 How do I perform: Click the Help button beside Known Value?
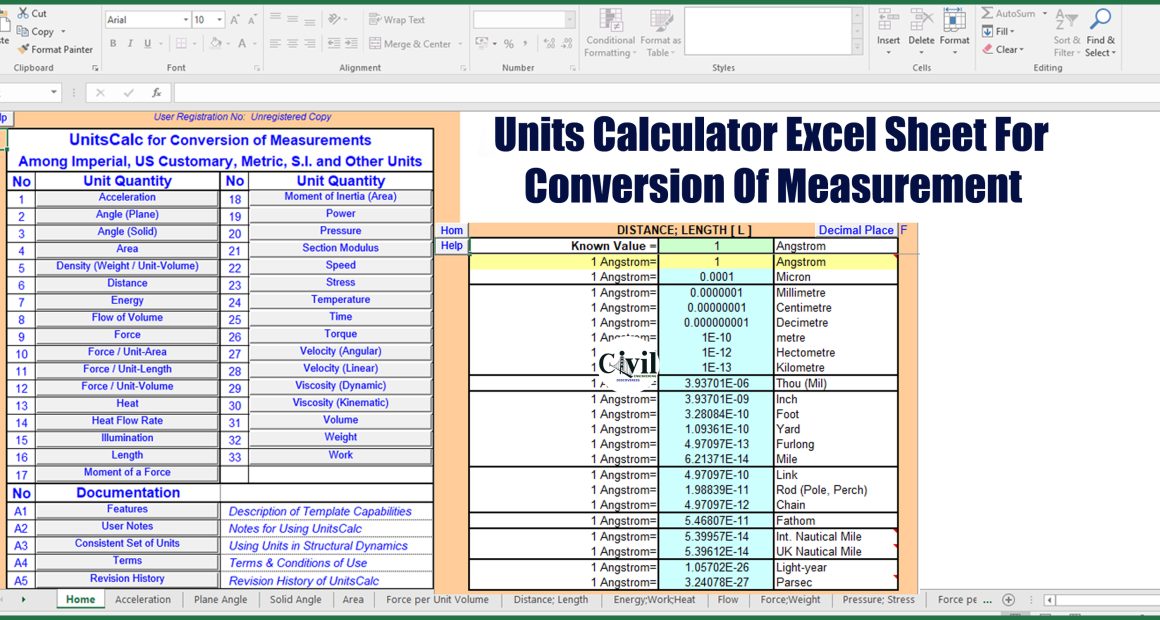[451, 246]
